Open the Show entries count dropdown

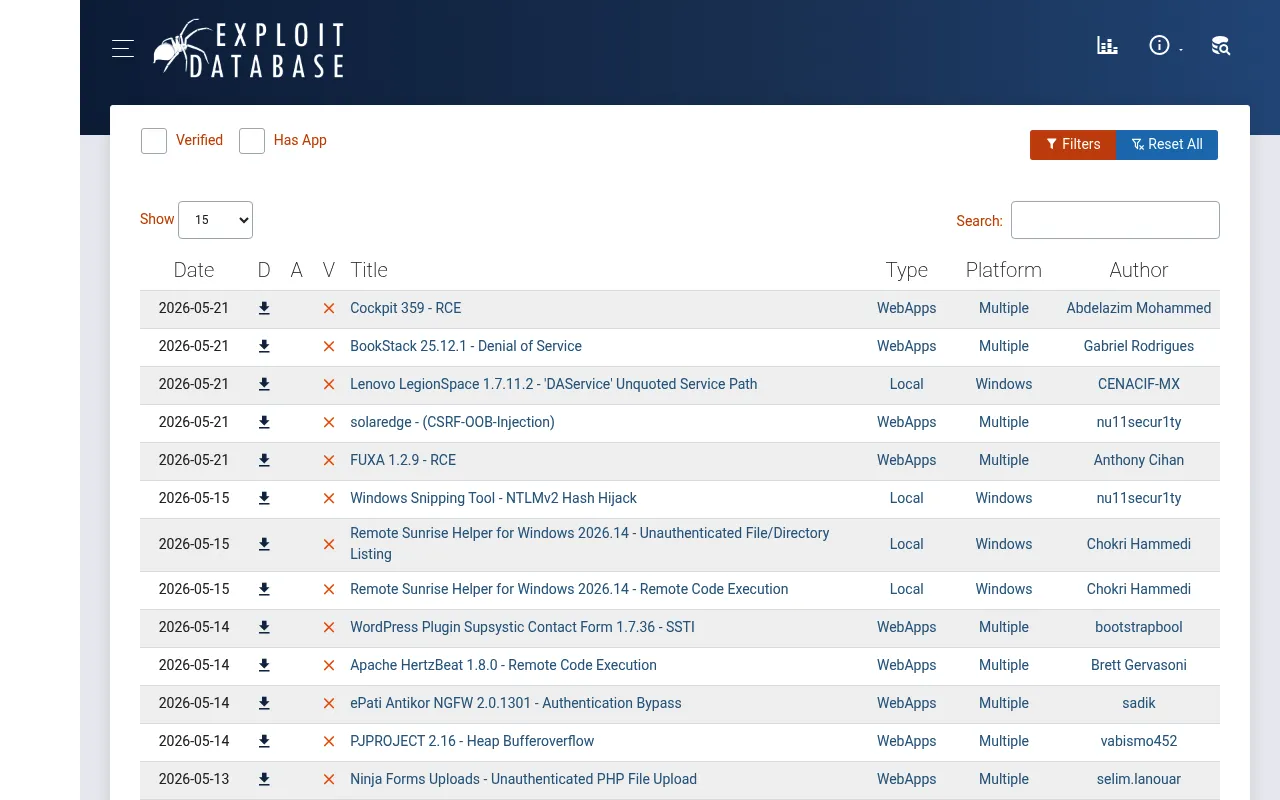point(215,220)
